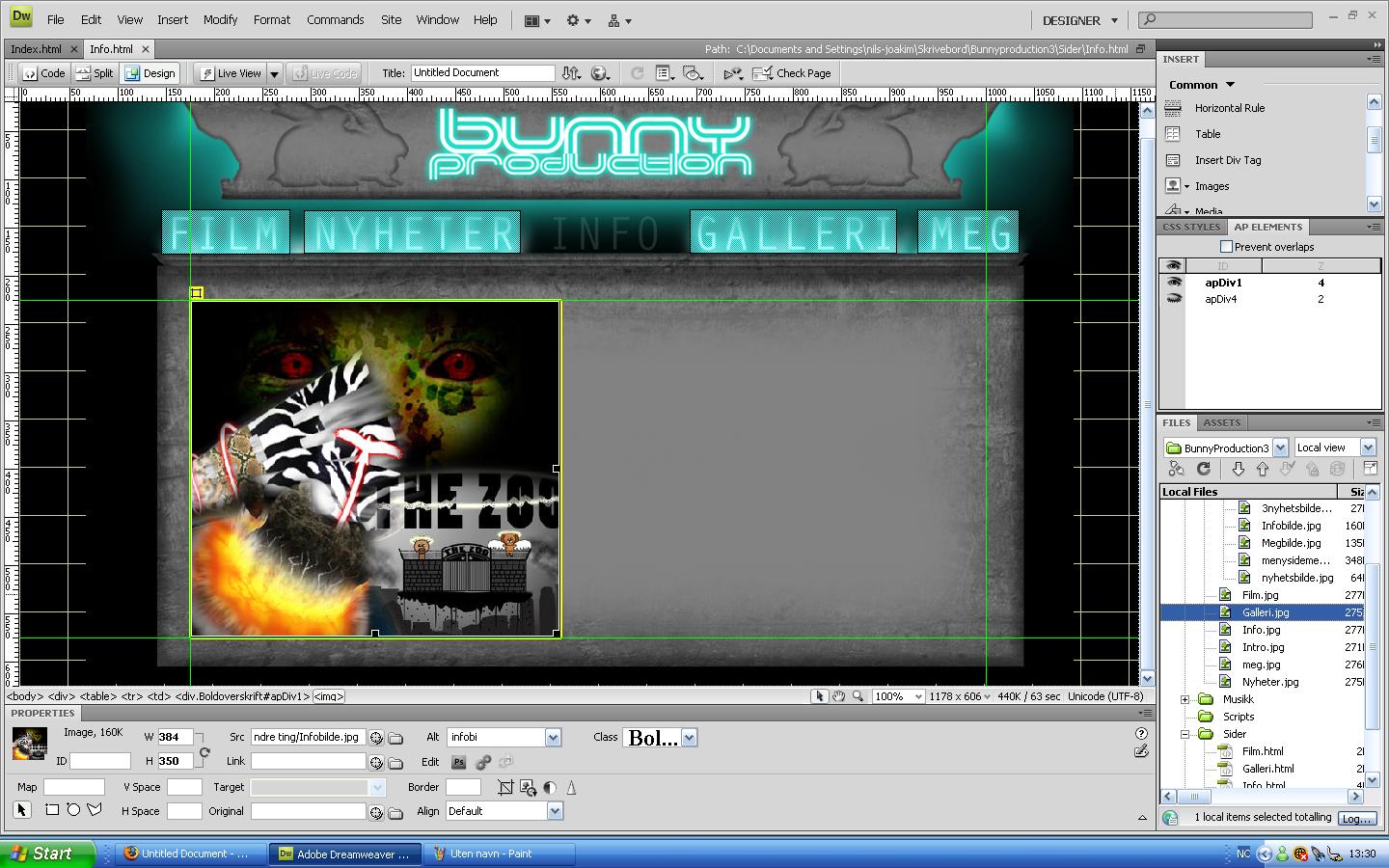Open the View Options toolbar icon

coord(665,73)
